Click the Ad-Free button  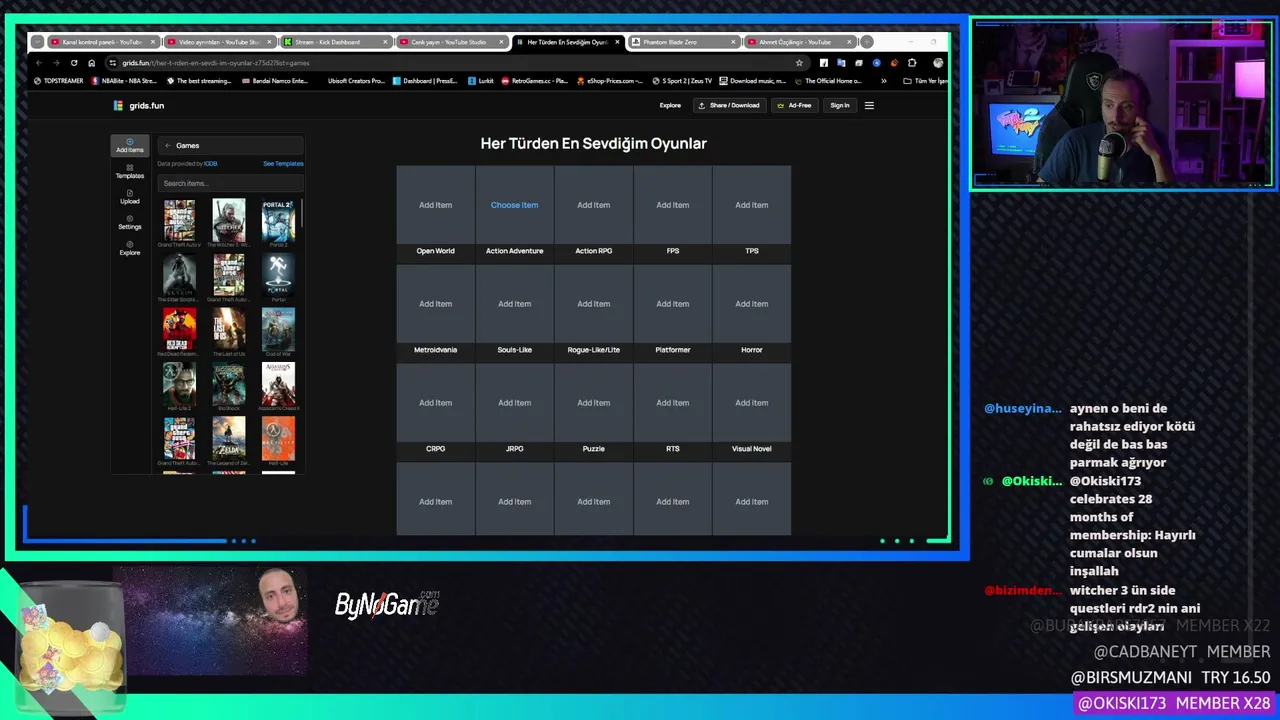click(794, 105)
